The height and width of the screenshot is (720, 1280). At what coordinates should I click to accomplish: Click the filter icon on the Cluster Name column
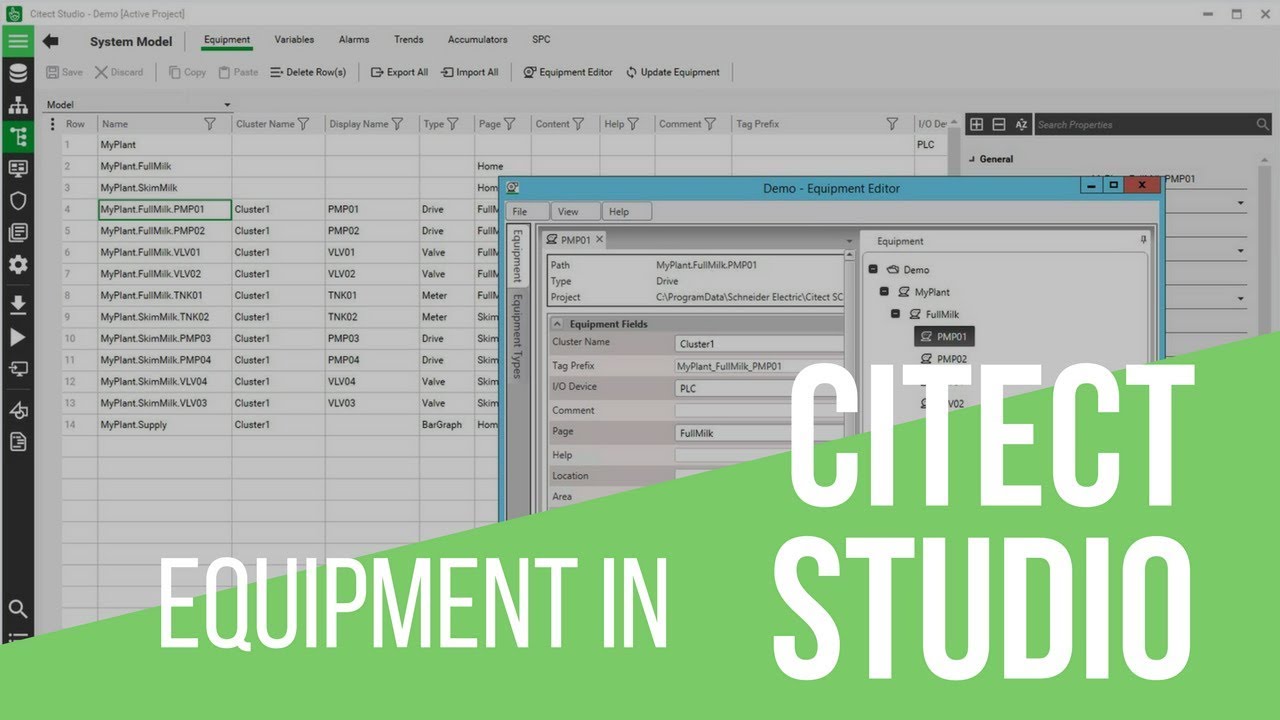pos(303,124)
